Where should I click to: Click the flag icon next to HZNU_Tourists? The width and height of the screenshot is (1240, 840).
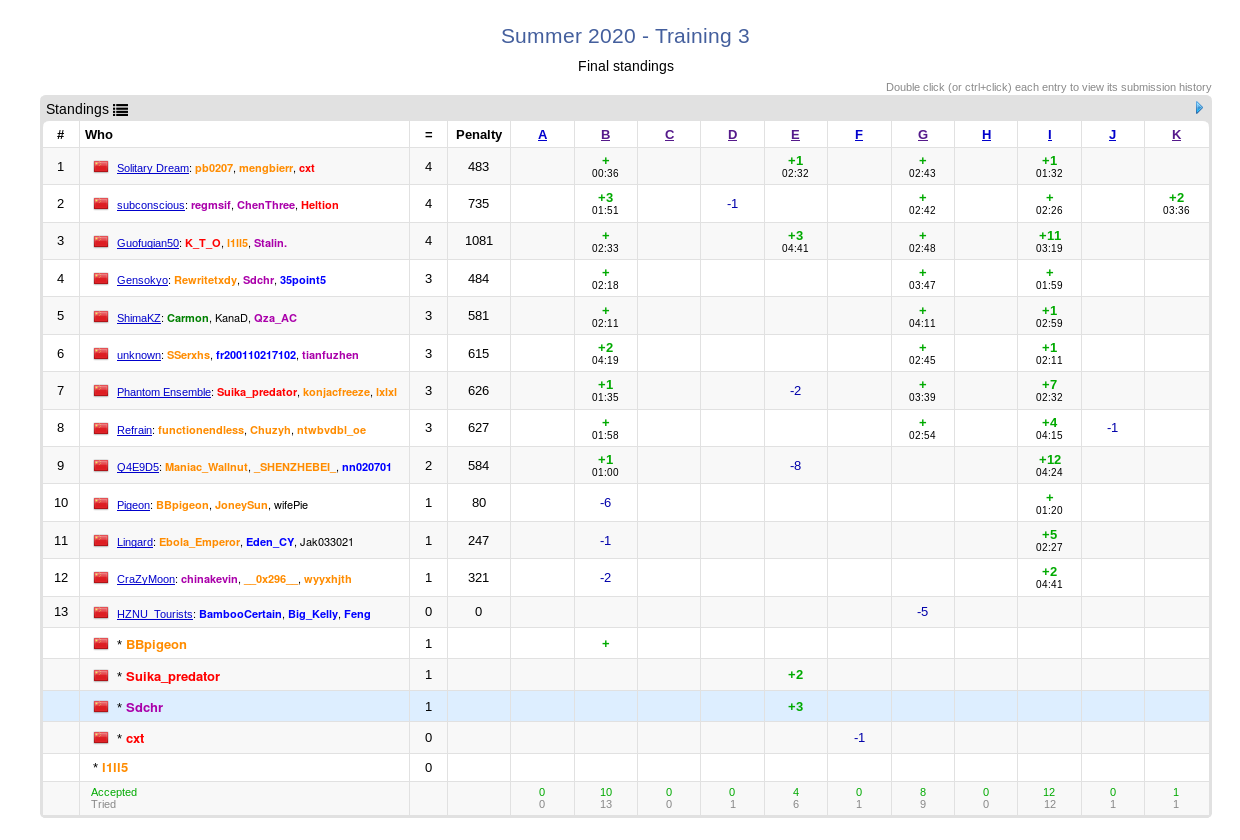click(101, 613)
